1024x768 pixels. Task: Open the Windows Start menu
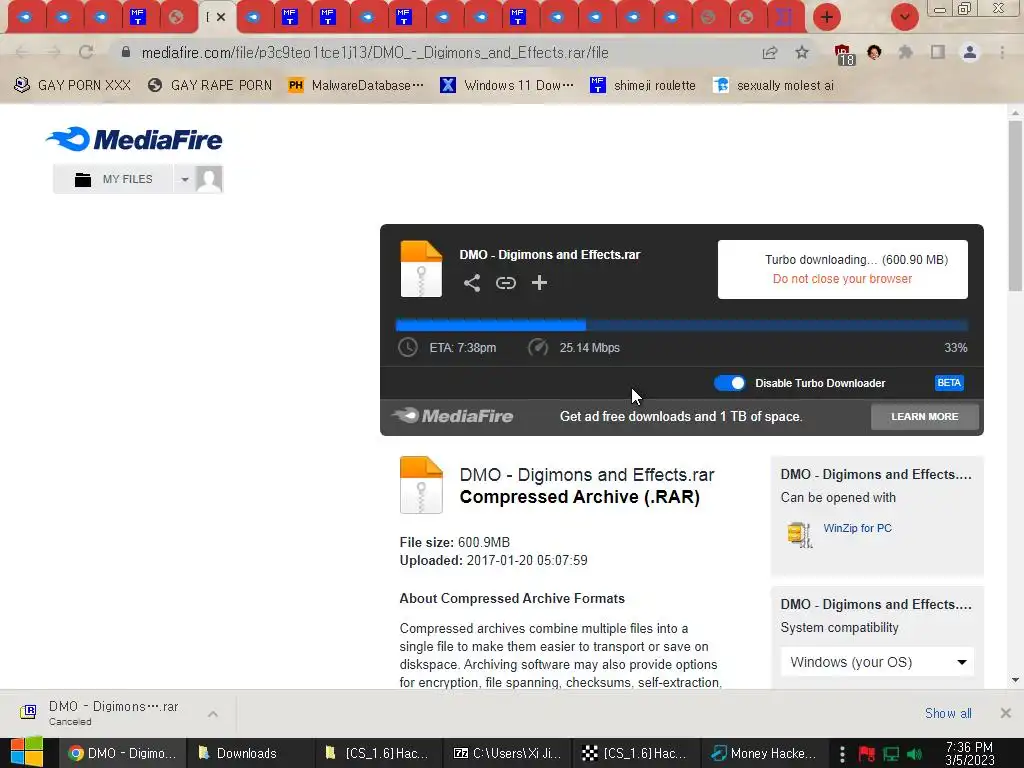[x=27, y=753]
